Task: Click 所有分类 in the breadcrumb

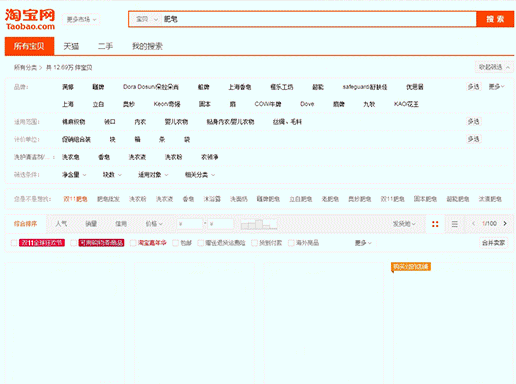Action: tap(25, 68)
